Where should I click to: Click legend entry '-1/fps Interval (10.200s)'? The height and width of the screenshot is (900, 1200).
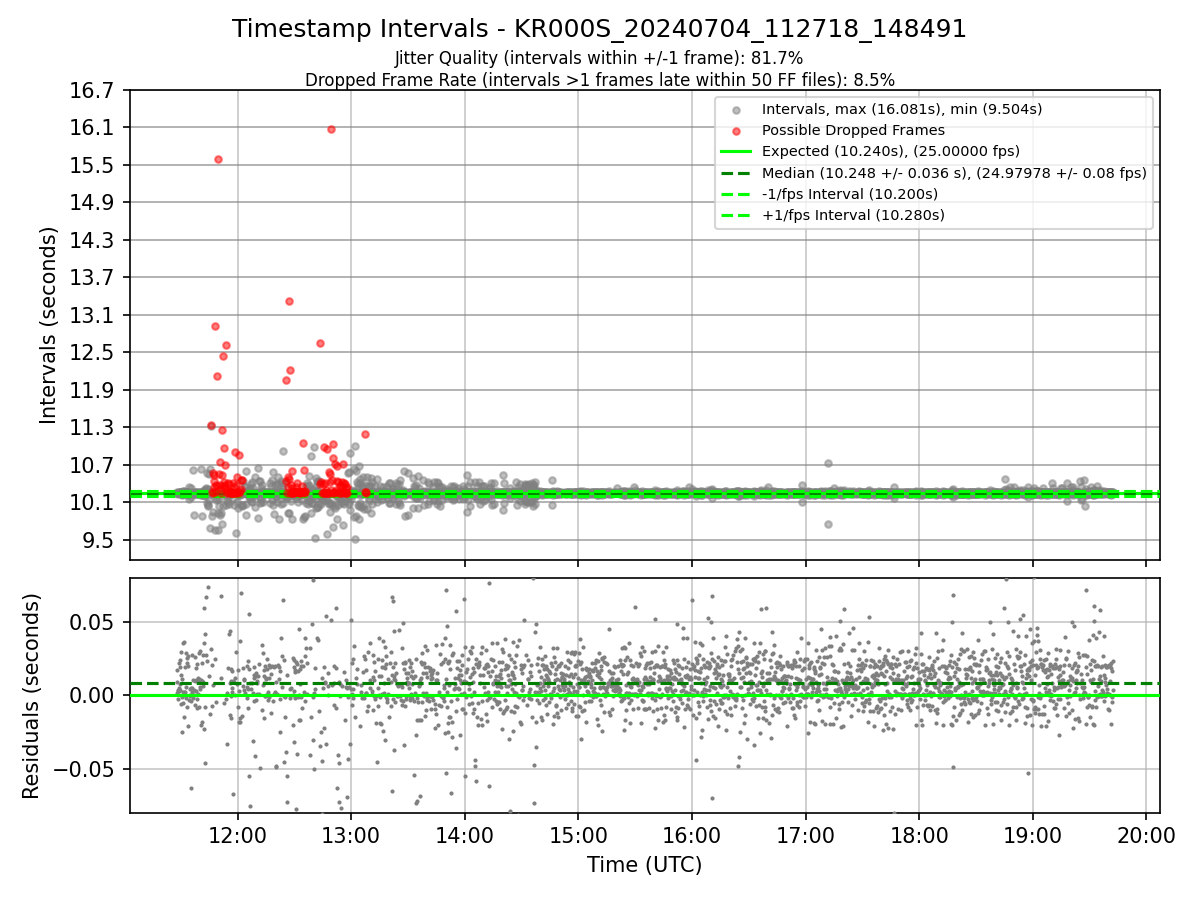(x=850, y=193)
